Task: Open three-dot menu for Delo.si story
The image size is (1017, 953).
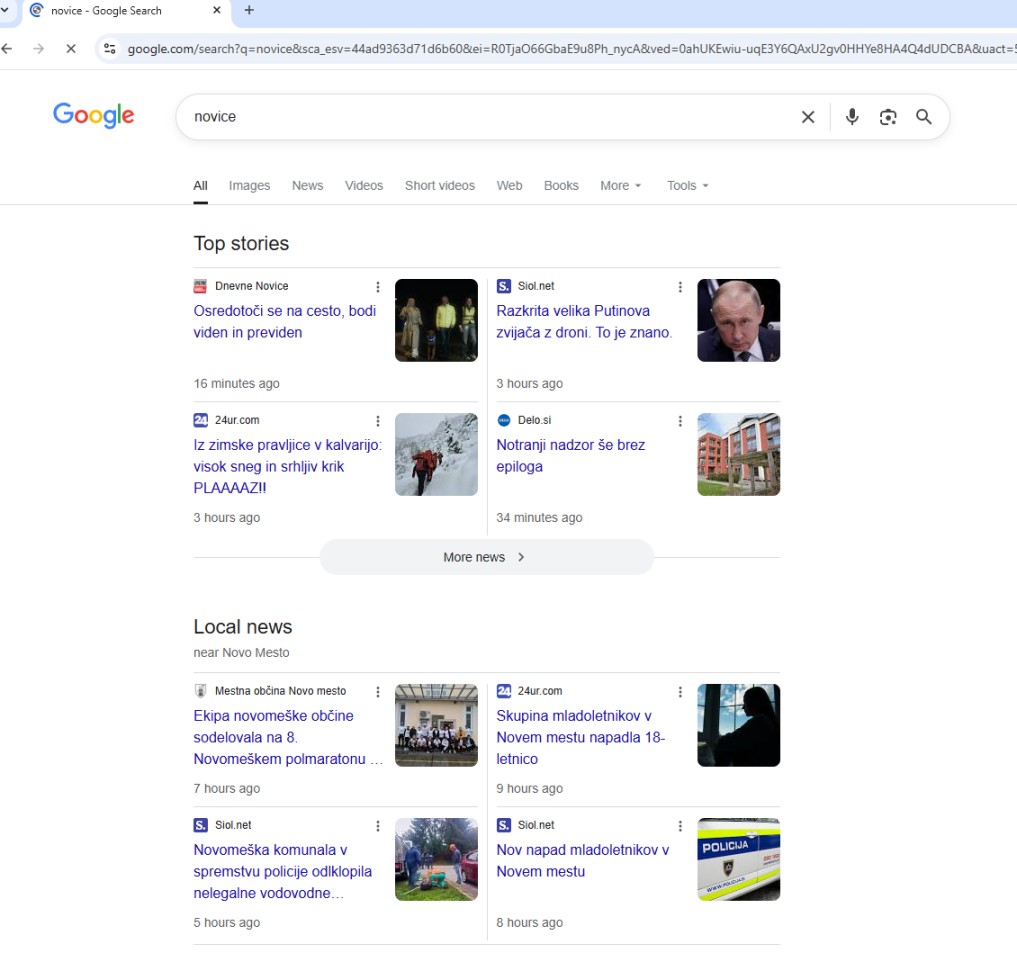Action: 680,421
